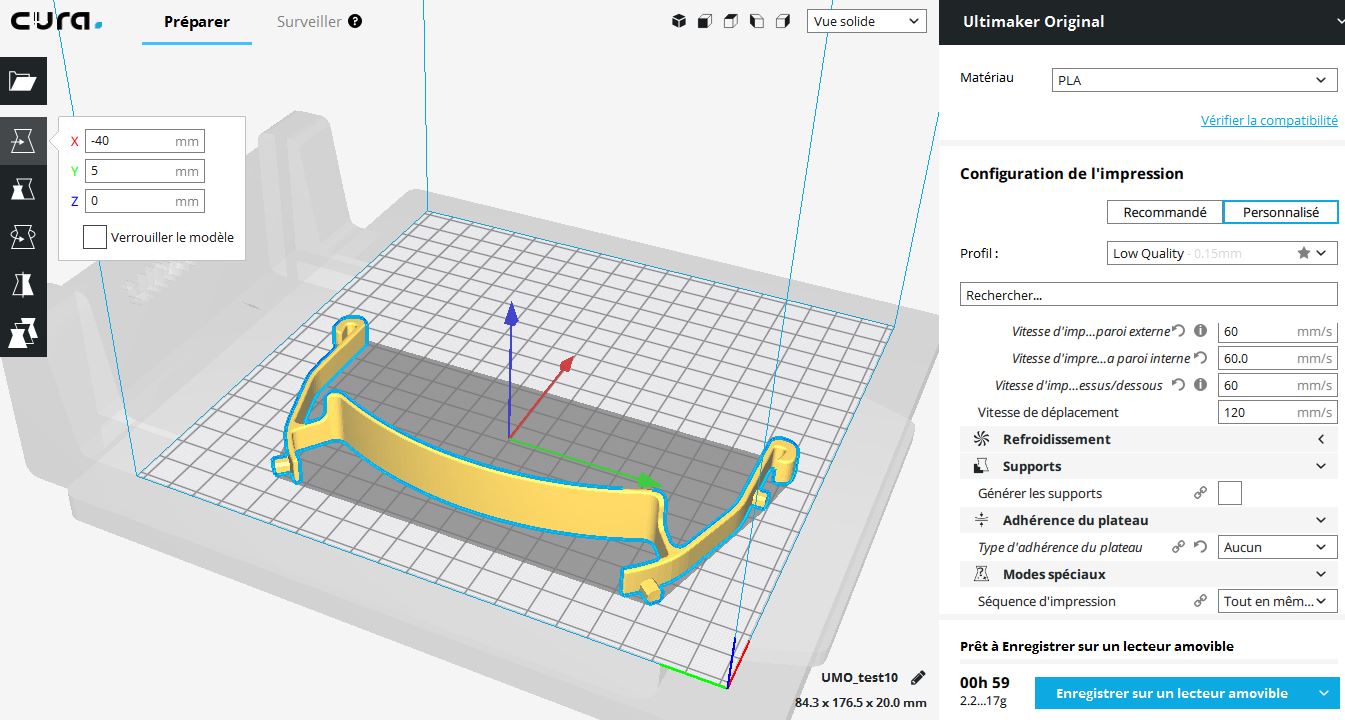Select the Move tool in left toolbar

(x=23, y=142)
